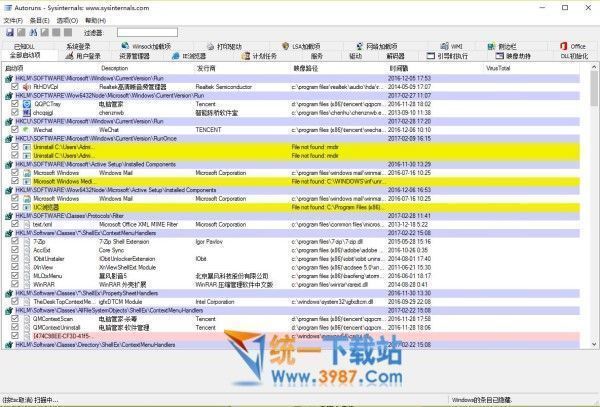Uncheck the QQPCTray startup entry
Image resolution: width=600 pixels, height=407 pixels.
tap(15, 104)
